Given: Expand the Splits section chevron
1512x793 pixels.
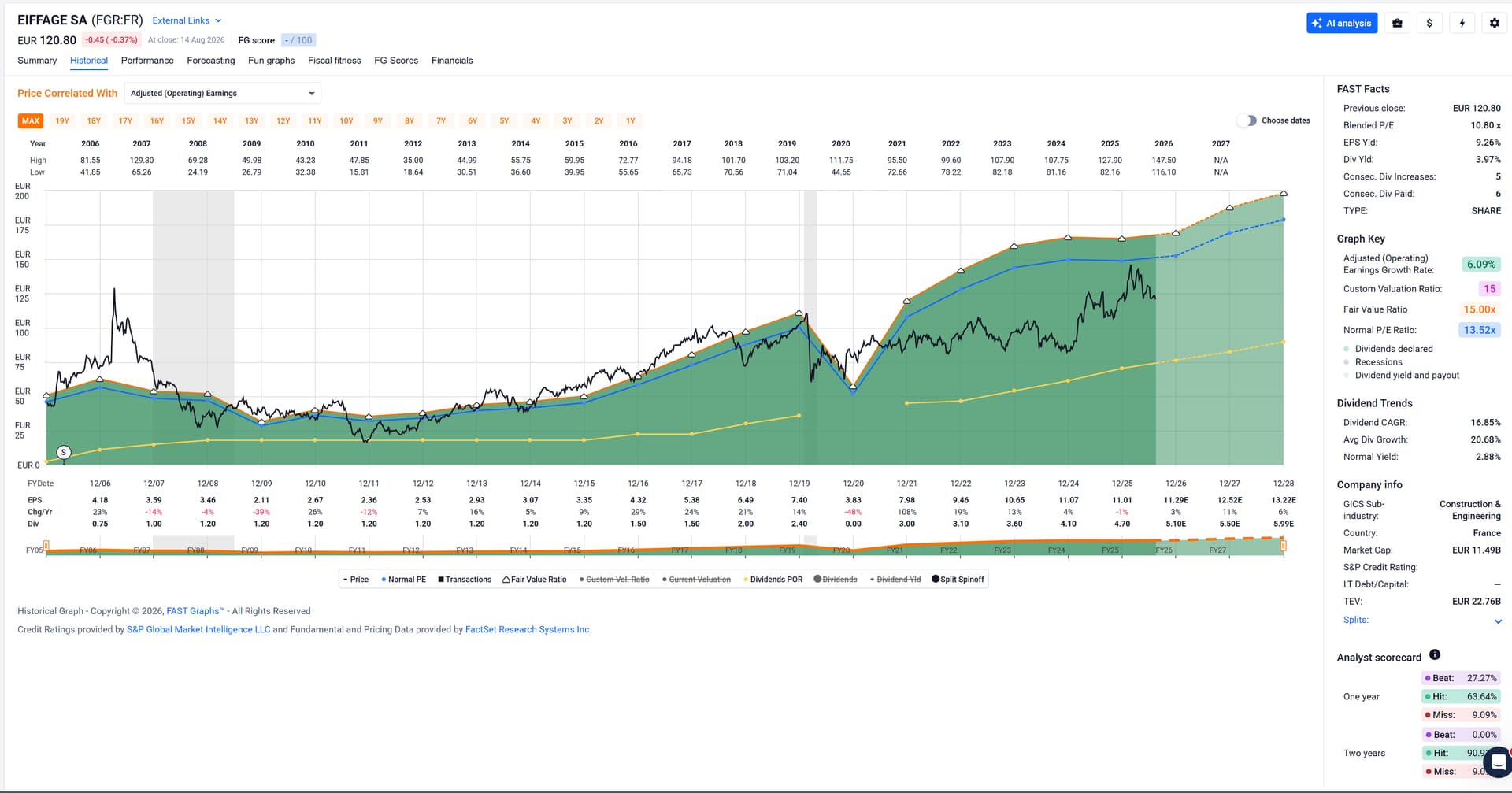Looking at the screenshot, I should [1498, 621].
